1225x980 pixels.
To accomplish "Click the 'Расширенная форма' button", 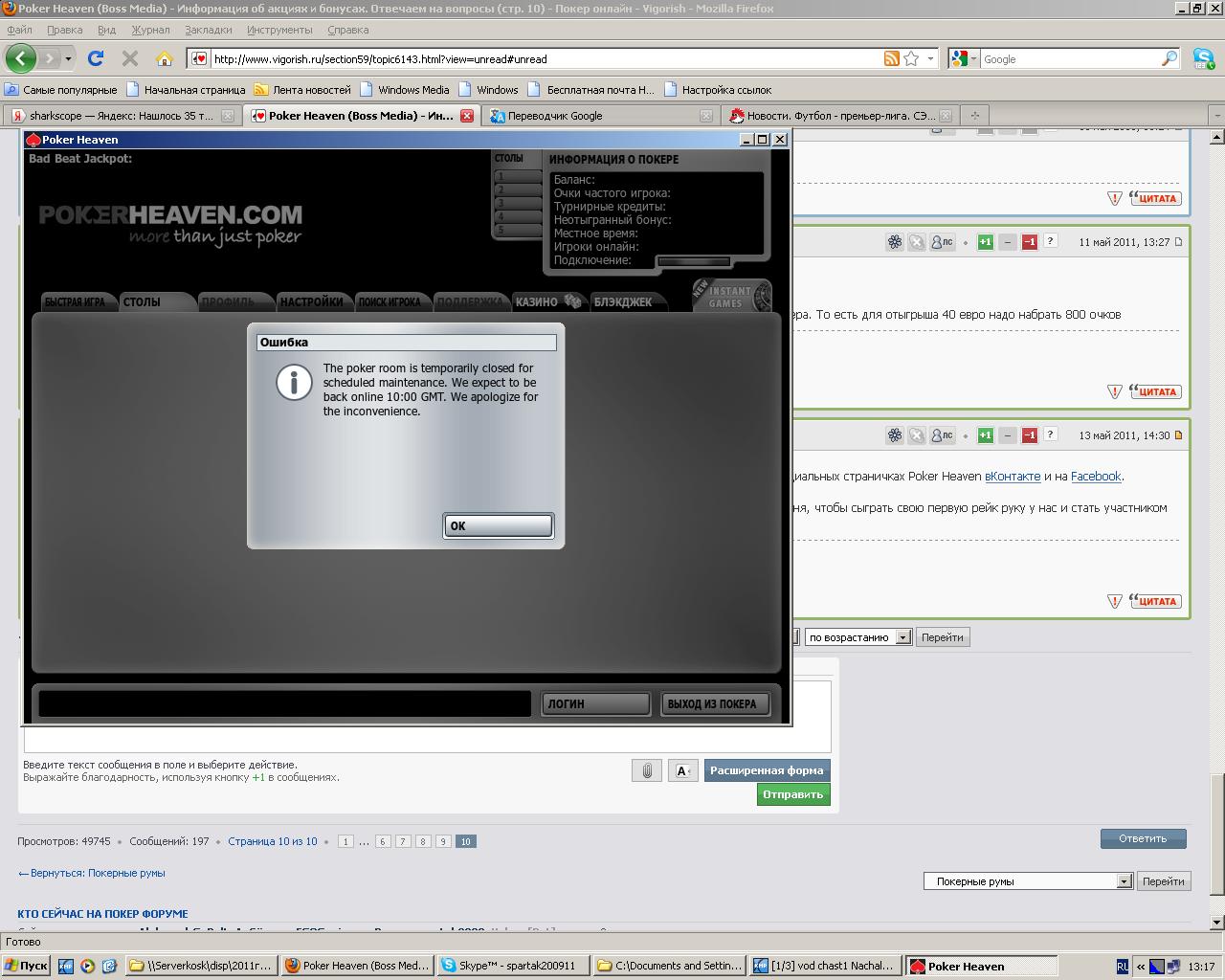I will [x=767, y=770].
